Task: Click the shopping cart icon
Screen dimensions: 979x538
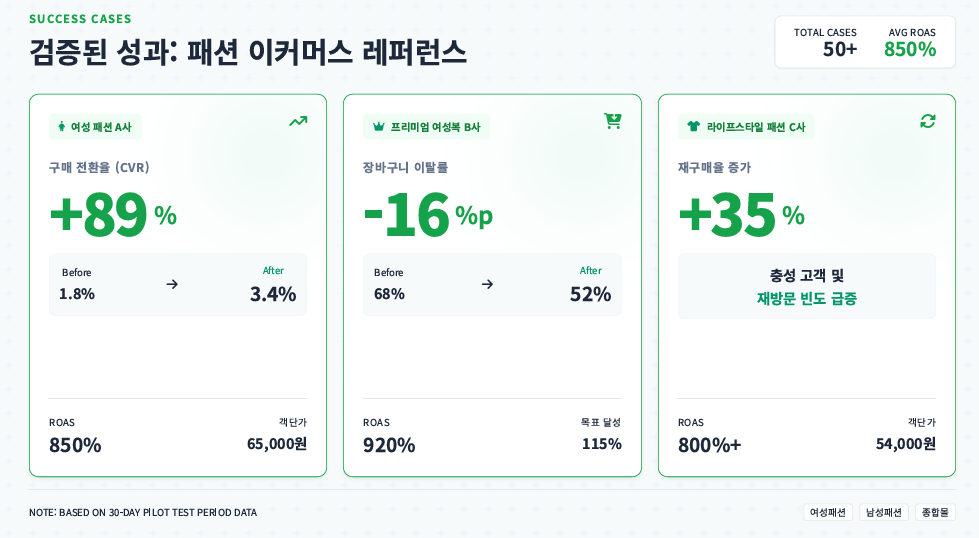Action: [x=612, y=121]
